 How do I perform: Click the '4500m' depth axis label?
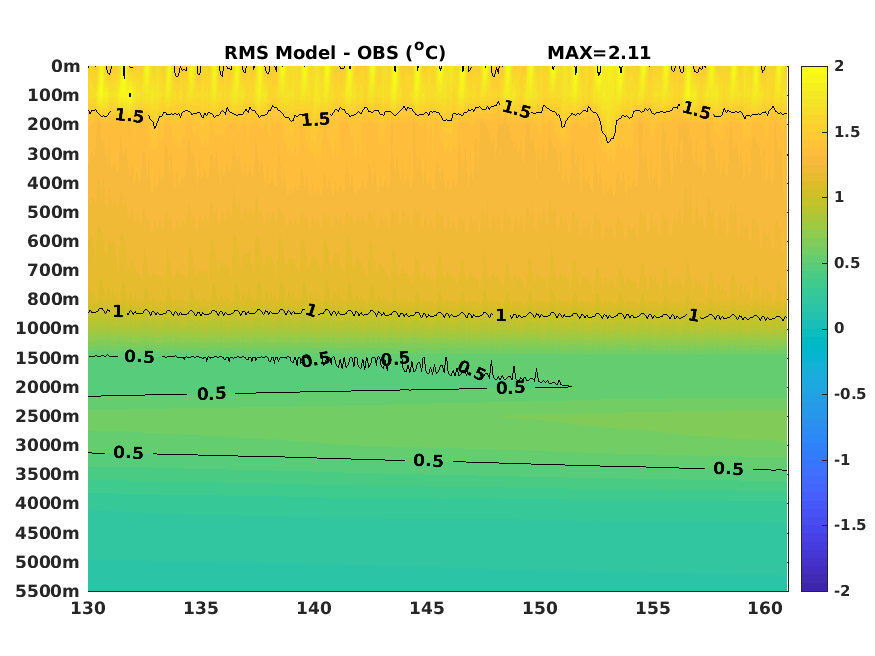tap(48, 533)
